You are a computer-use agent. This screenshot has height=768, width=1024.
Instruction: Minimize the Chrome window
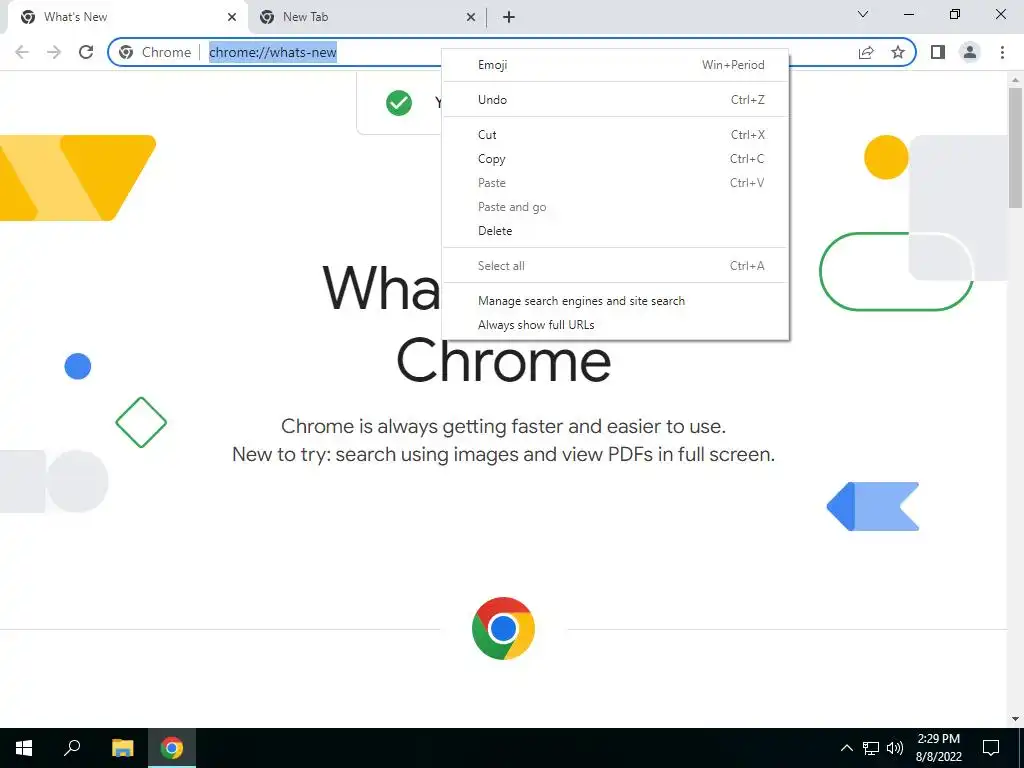click(908, 14)
